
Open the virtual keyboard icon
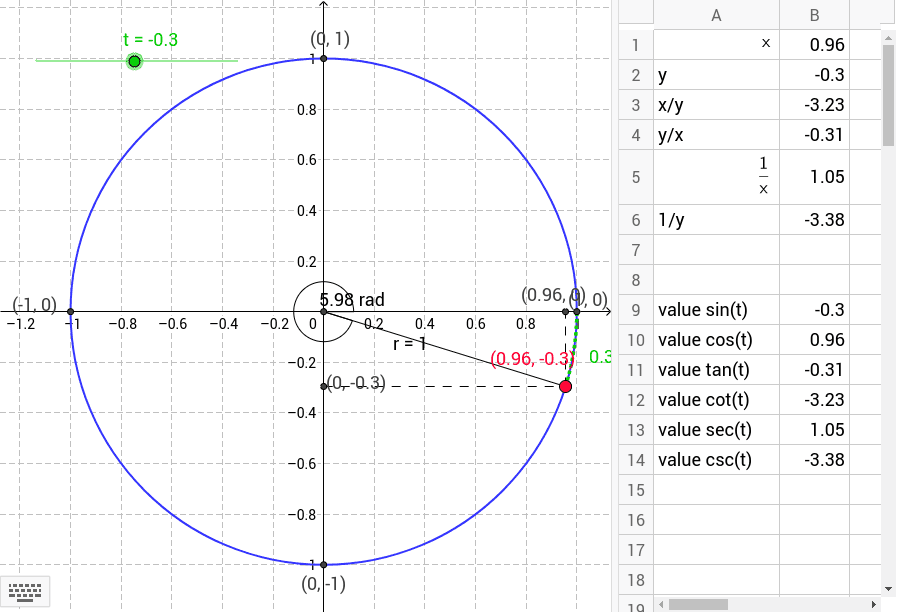tap(25, 592)
